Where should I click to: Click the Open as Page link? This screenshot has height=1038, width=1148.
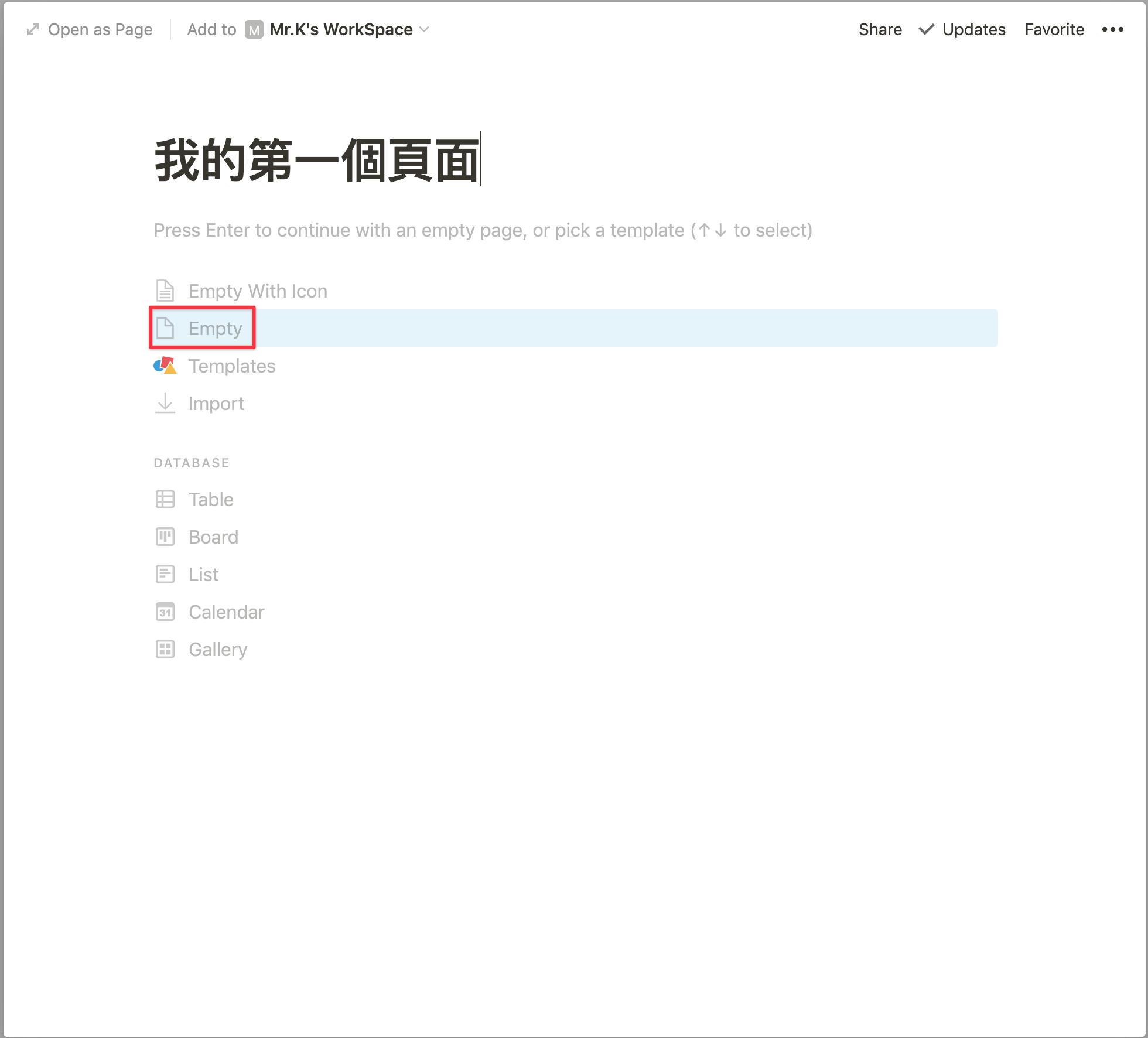click(100, 29)
